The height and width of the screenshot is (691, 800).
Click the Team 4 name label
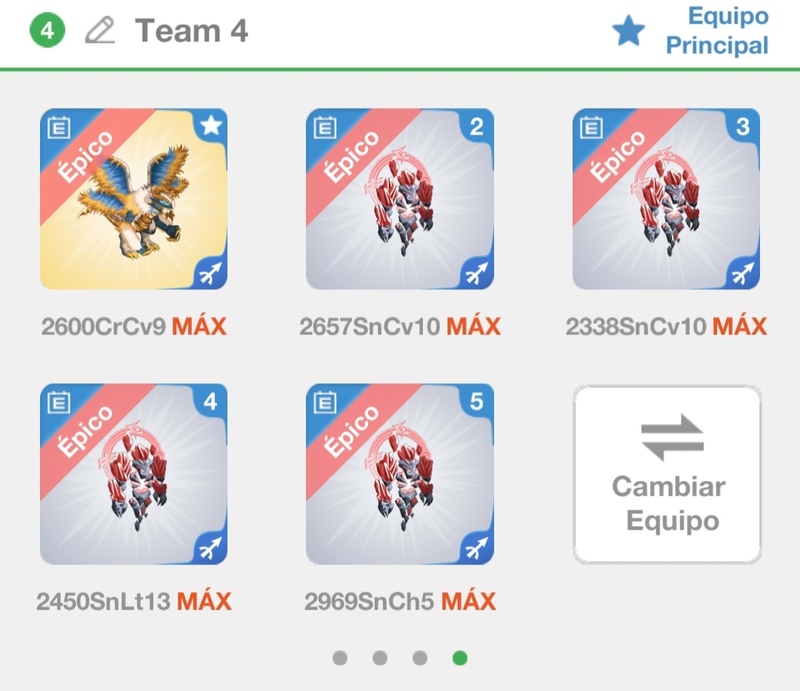(191, 31)
